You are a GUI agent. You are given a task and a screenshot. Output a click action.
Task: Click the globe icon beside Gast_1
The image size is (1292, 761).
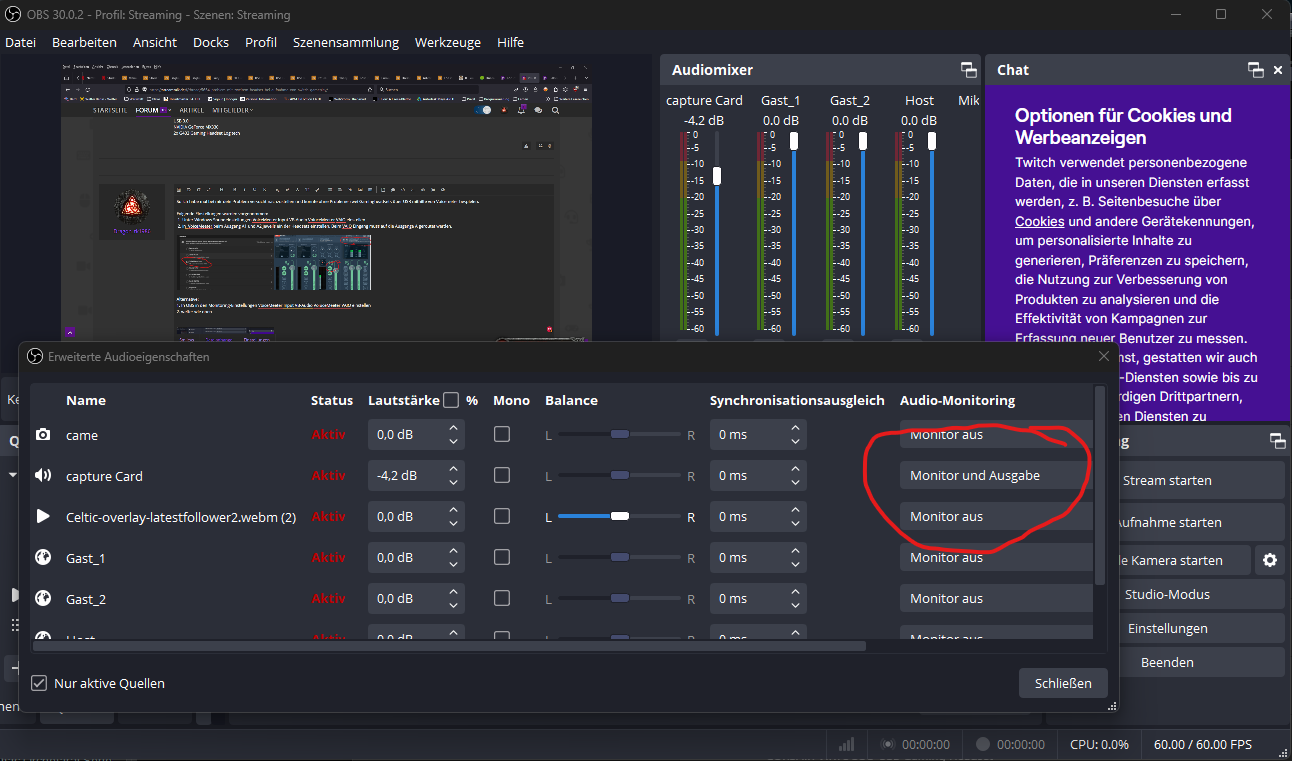click(43, 558)
